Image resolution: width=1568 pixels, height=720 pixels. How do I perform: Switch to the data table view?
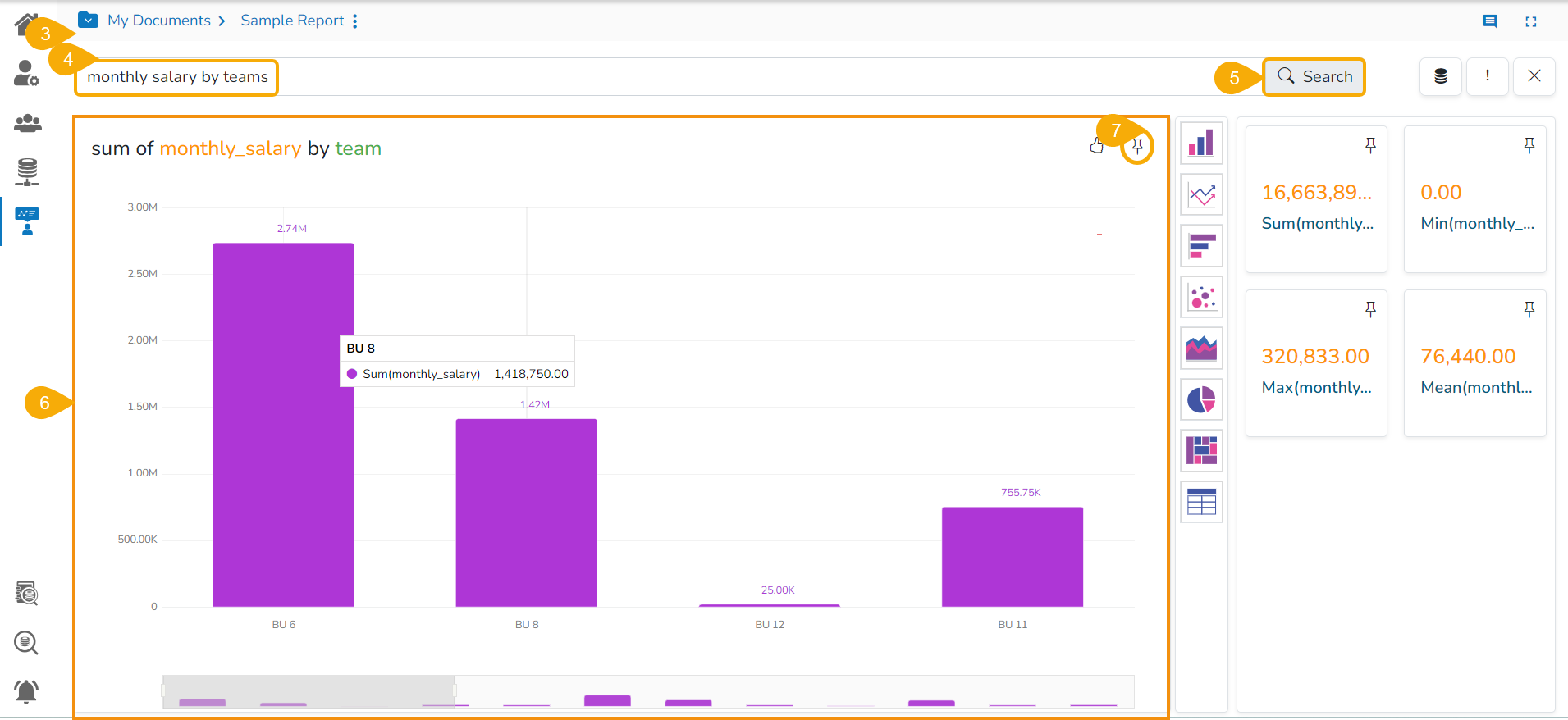click(1201, 502)
